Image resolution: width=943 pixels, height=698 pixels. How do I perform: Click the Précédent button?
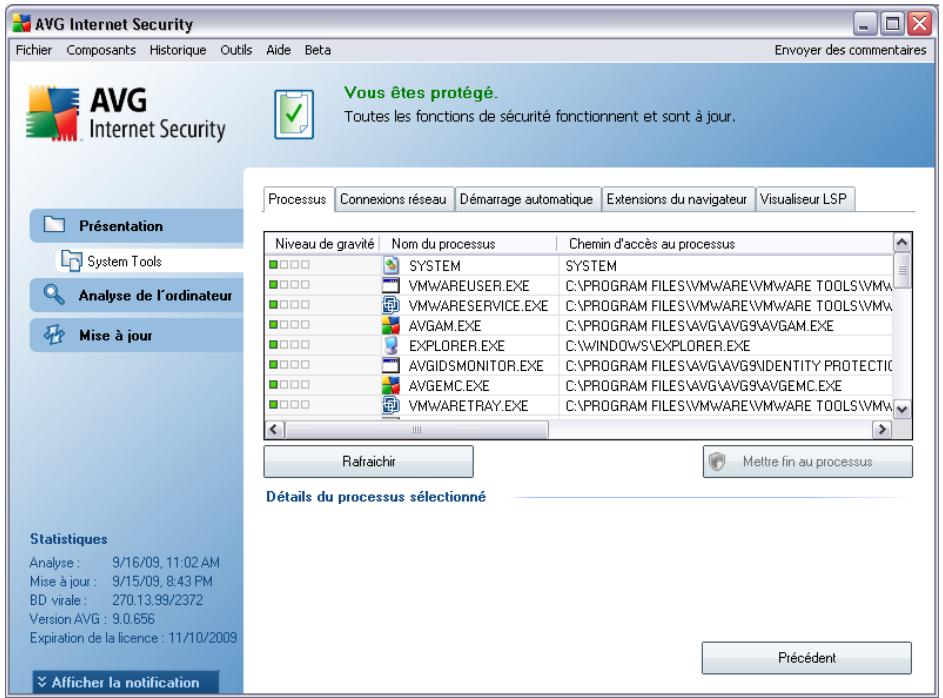click(806, 658)
